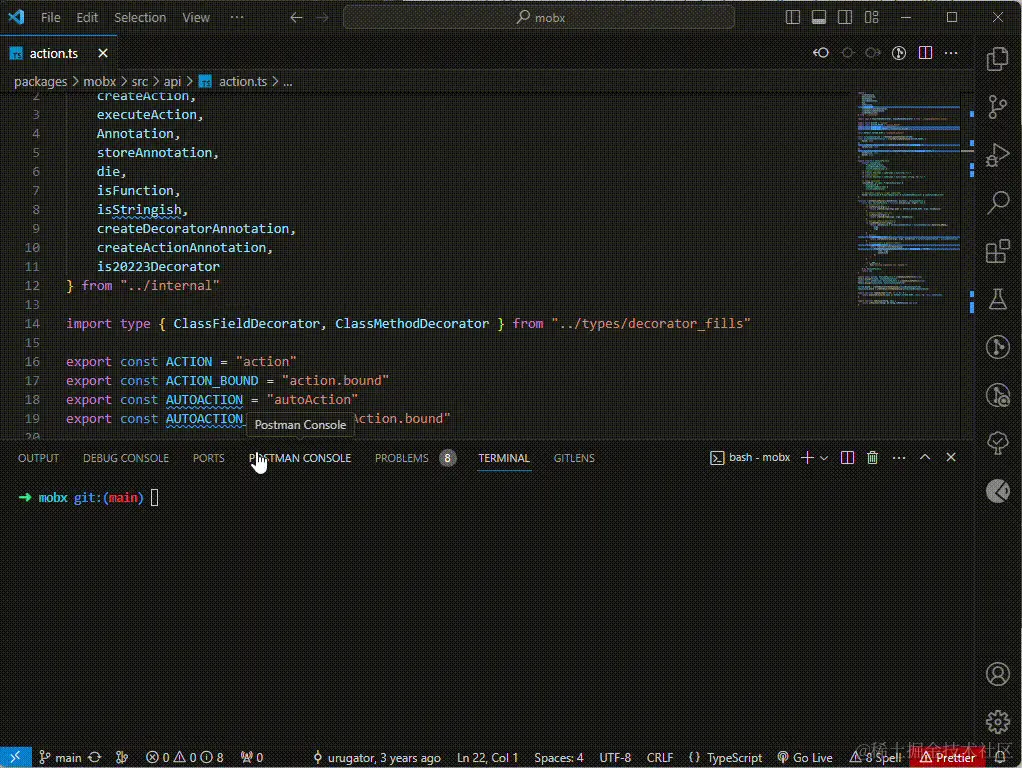
Task: Create a new terminal with plus icon
Action: click(807, 458)
